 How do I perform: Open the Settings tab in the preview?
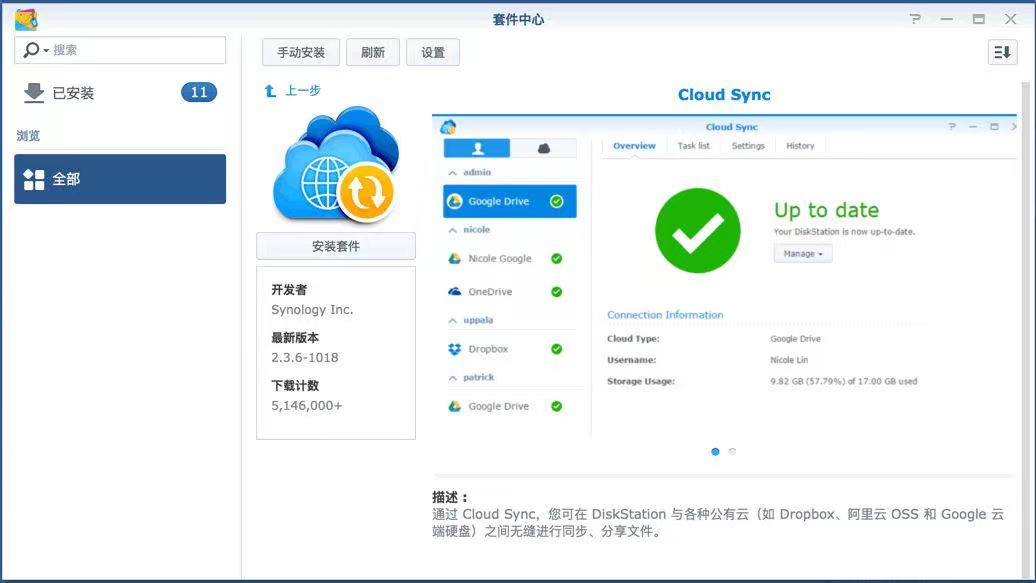[748, 145]
